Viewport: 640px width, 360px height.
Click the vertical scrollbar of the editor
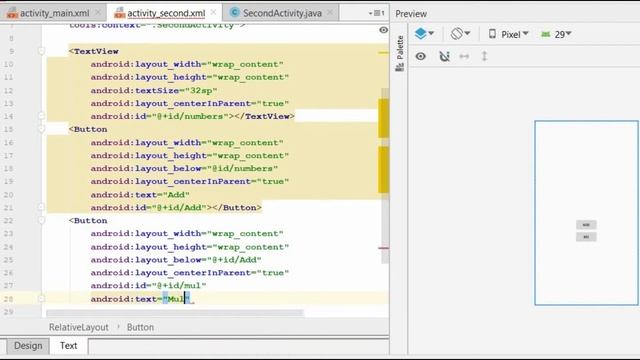(385, 176)
